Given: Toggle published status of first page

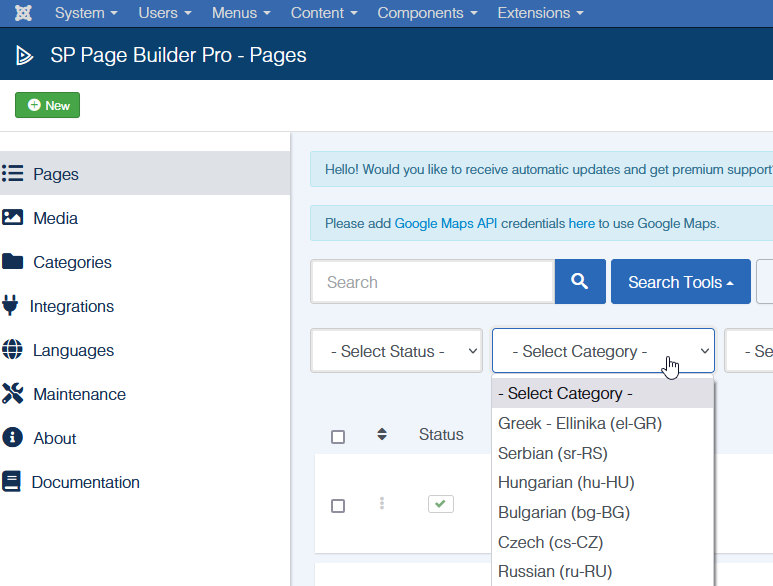Looking at the screenshot, I should (x=441, y=504).
